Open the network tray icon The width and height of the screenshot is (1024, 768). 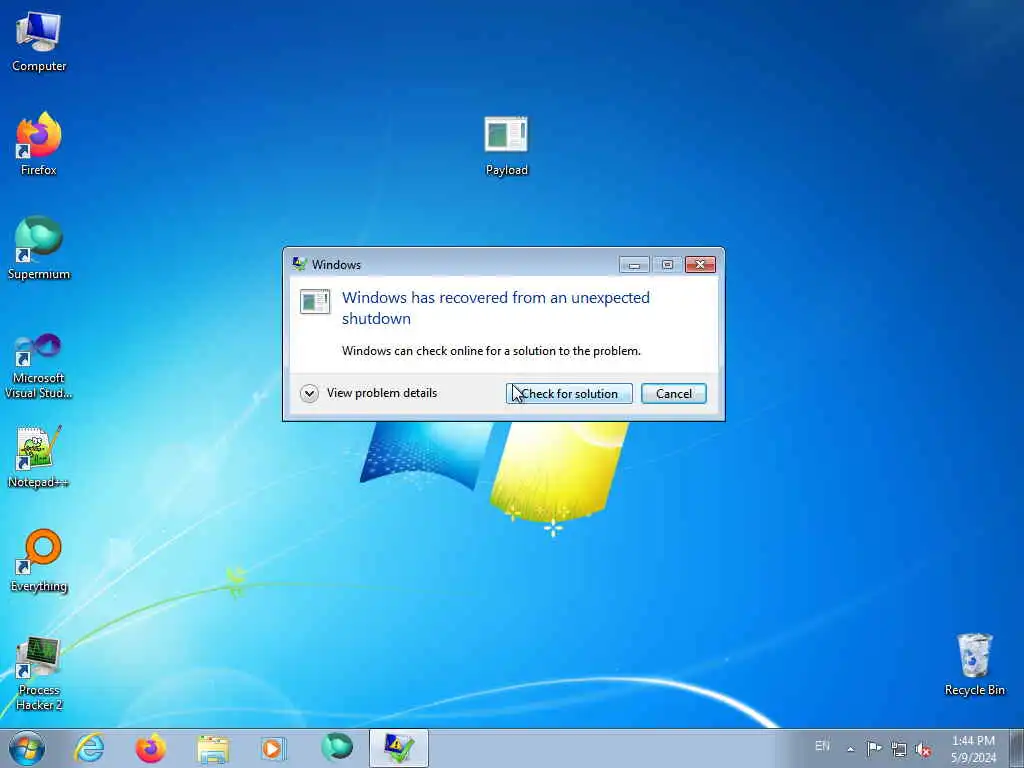899,749
